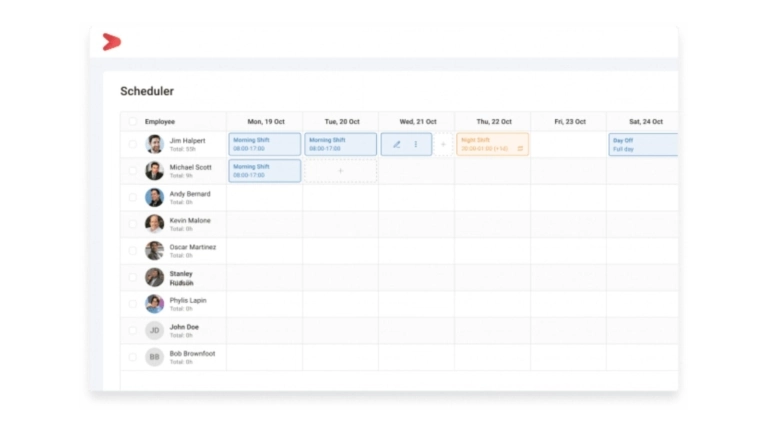Image resolution: width=768 pixels, height=432 pixels.
Task: Open Jim Halpert's Monday Morning Shift
Action: (264, 144)
